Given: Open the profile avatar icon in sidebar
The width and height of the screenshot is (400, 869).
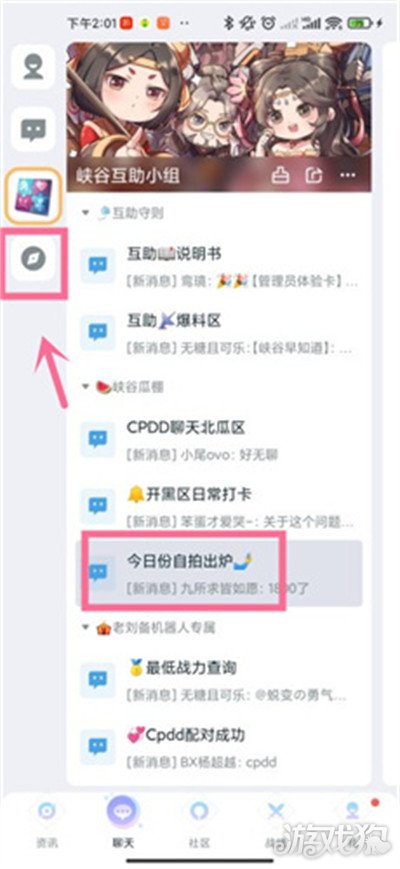Looking at the screenshot, I should point(33,67).
